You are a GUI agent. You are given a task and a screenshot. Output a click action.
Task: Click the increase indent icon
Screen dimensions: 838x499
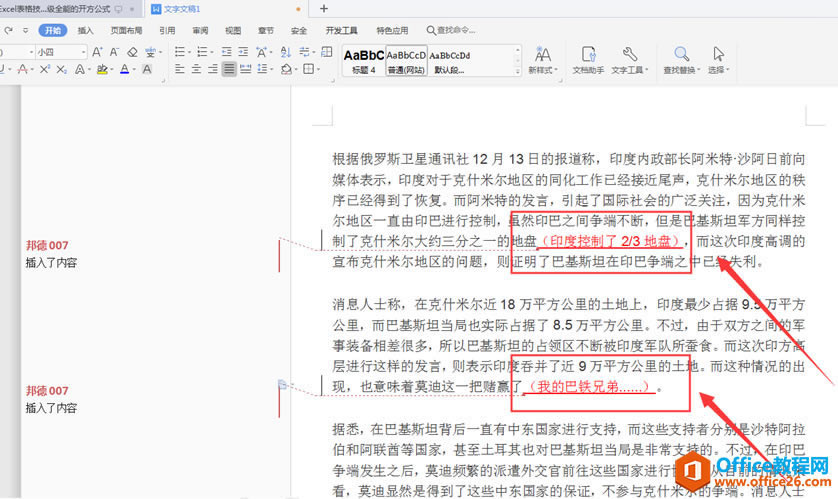243,52
